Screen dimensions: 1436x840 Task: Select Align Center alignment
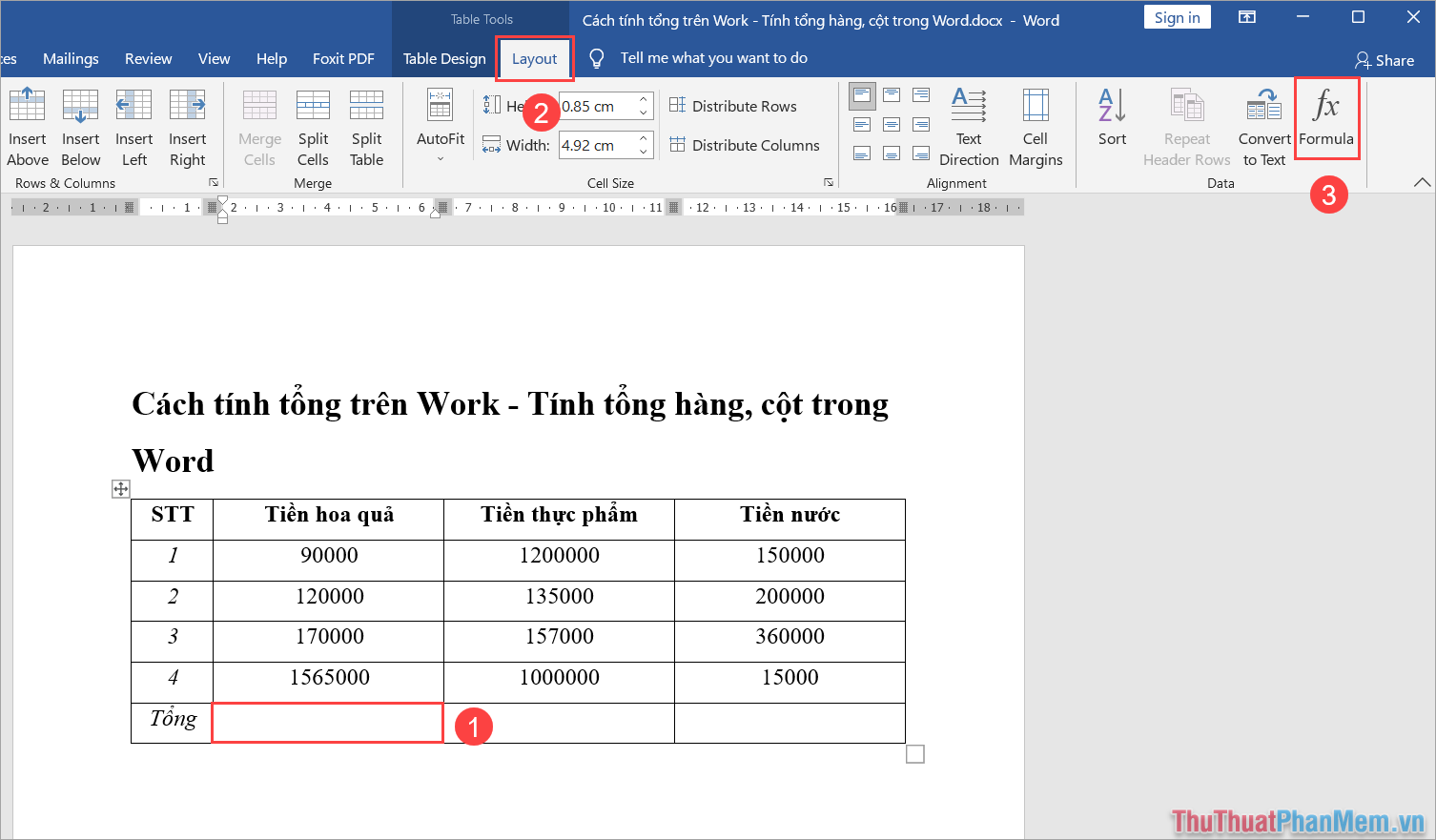(892, 125)
